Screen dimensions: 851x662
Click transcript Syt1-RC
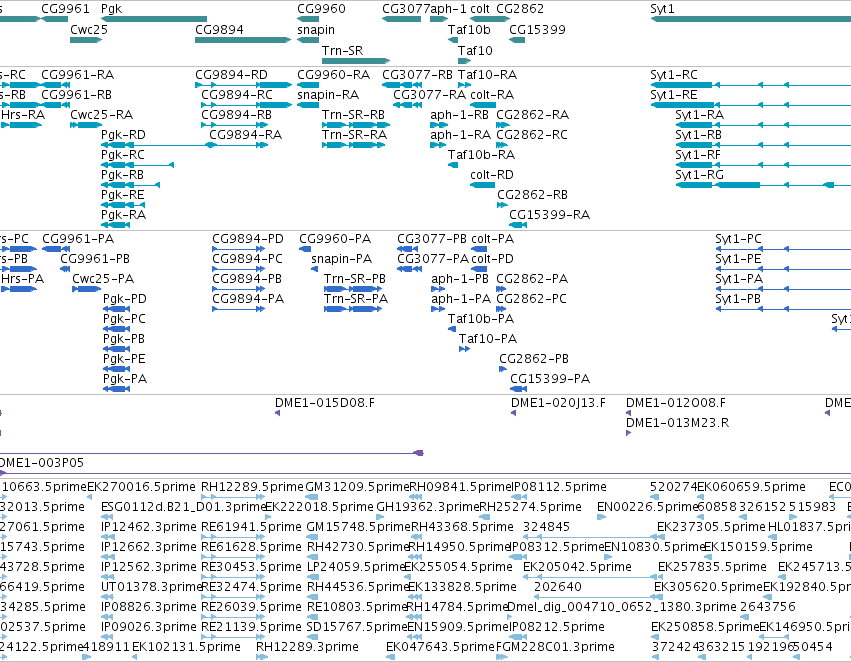674,75
